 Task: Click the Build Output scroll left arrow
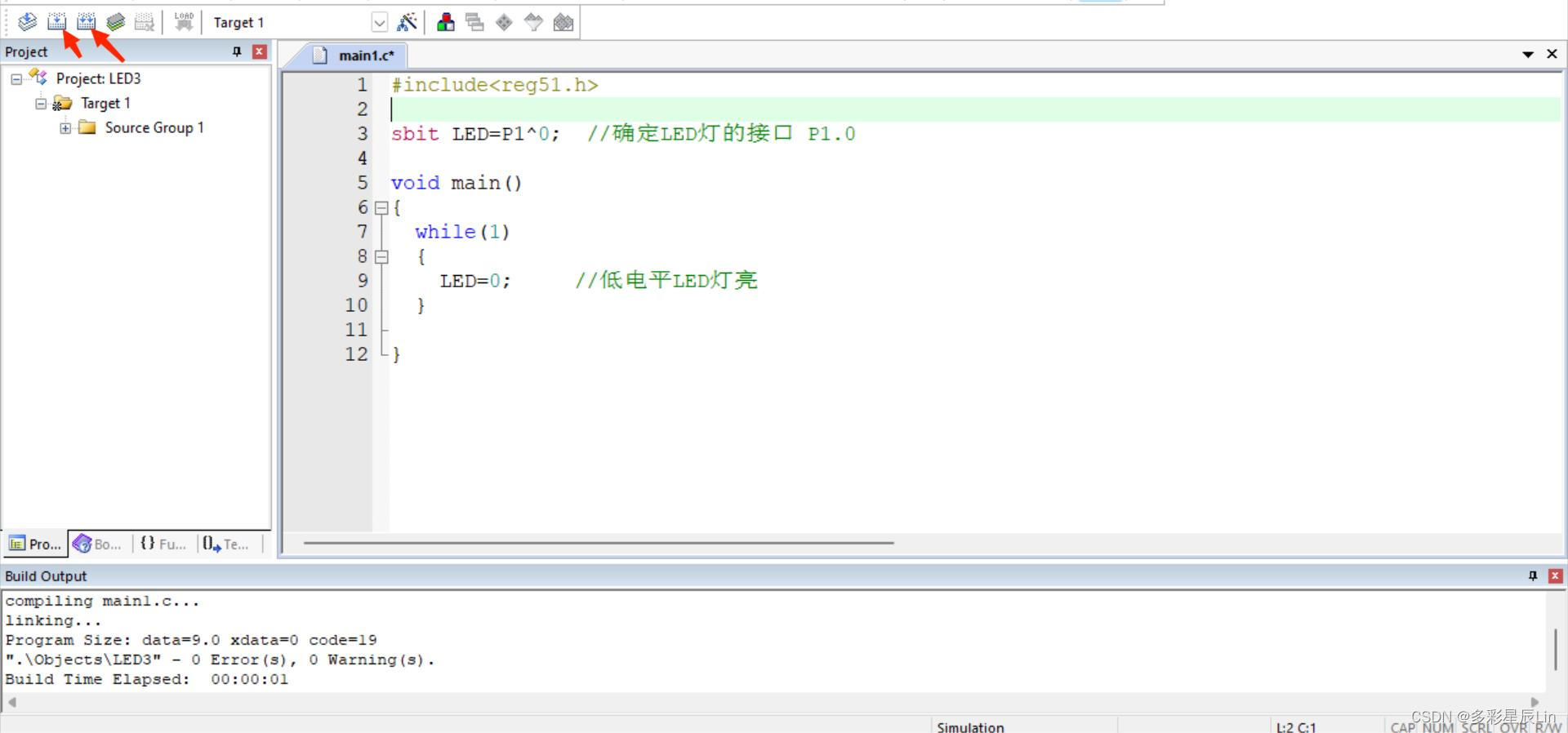(11, 702)
